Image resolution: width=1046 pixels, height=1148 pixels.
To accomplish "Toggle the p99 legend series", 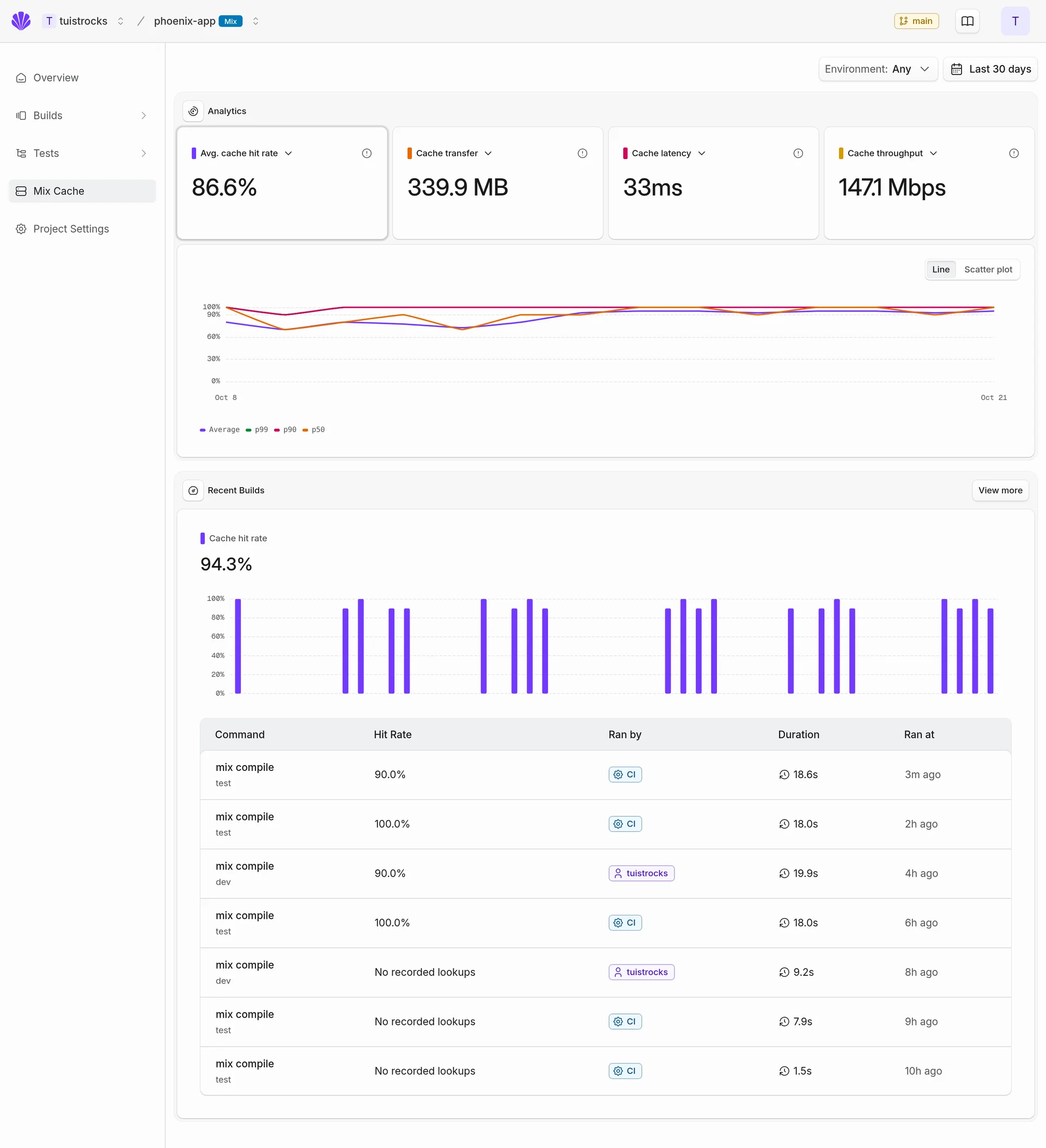I will 257,430.
